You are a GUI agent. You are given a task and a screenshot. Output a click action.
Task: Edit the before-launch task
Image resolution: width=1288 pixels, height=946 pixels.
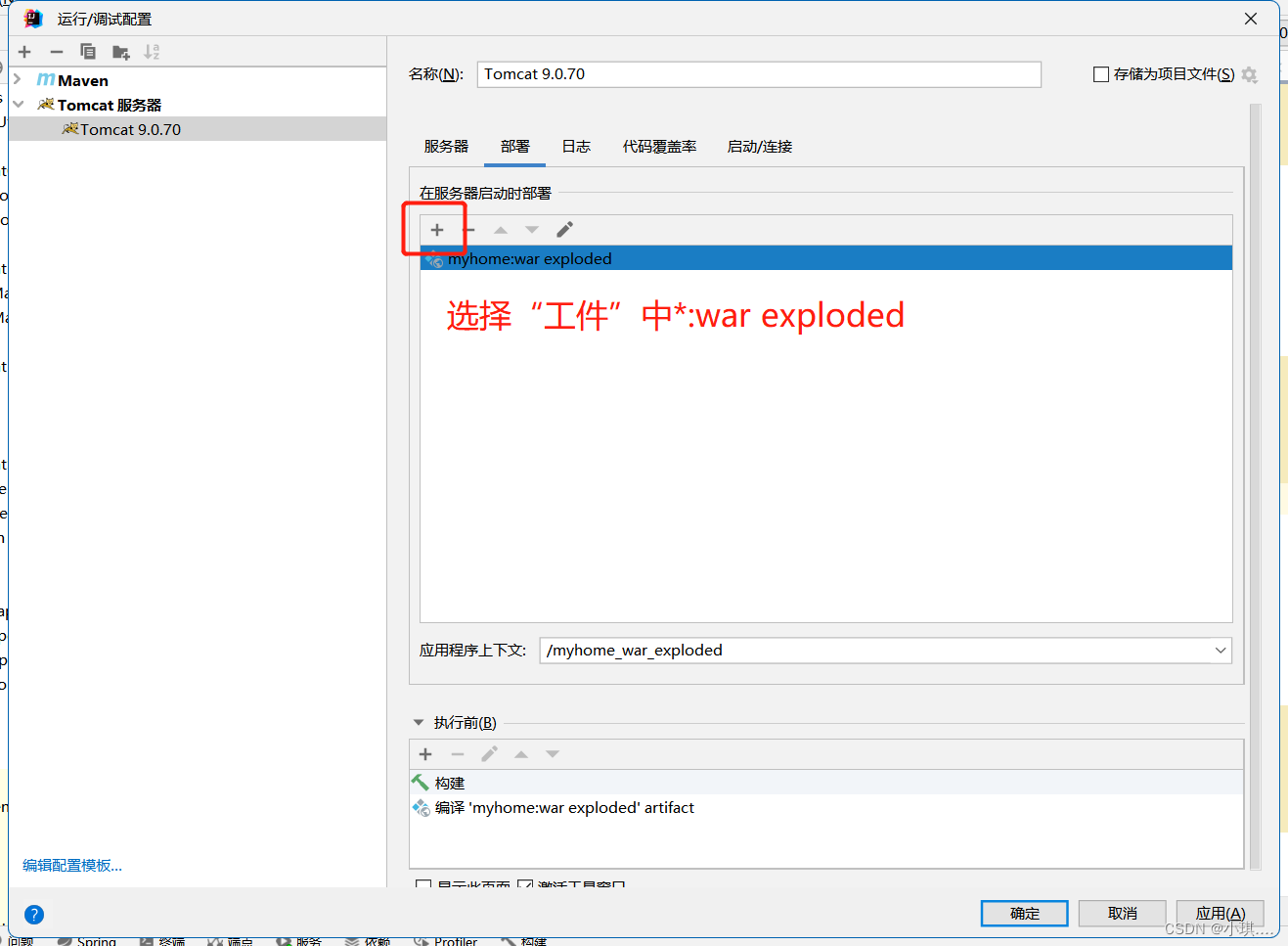point(489,754)
